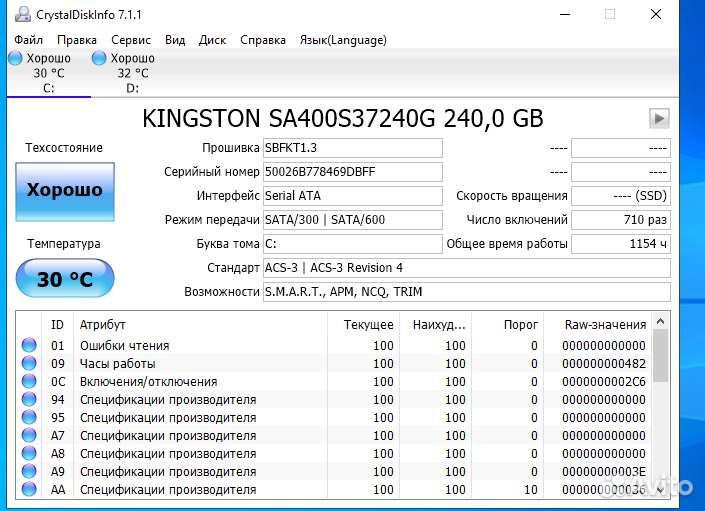The image size is (705, 511).
Task: Click the Интерфейс field Serial ATA
Action: pos(352,196)
